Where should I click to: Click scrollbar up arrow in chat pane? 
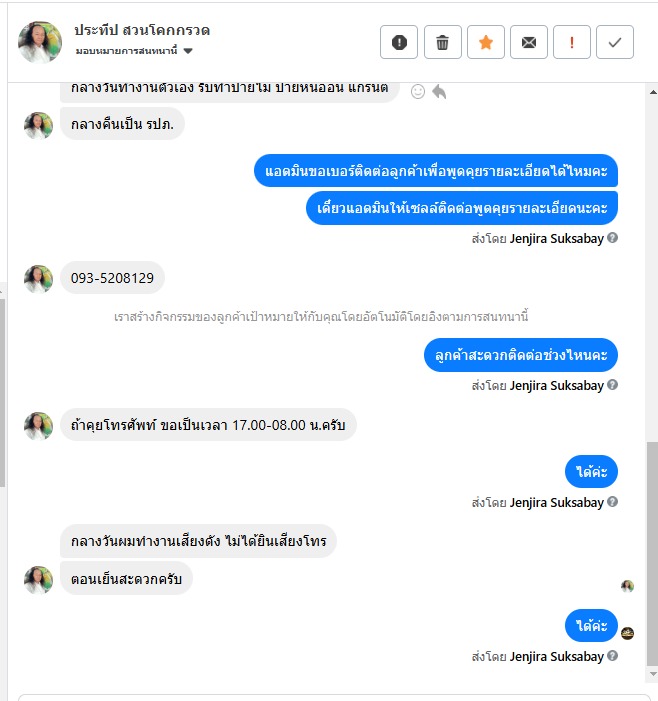[653, 92]
